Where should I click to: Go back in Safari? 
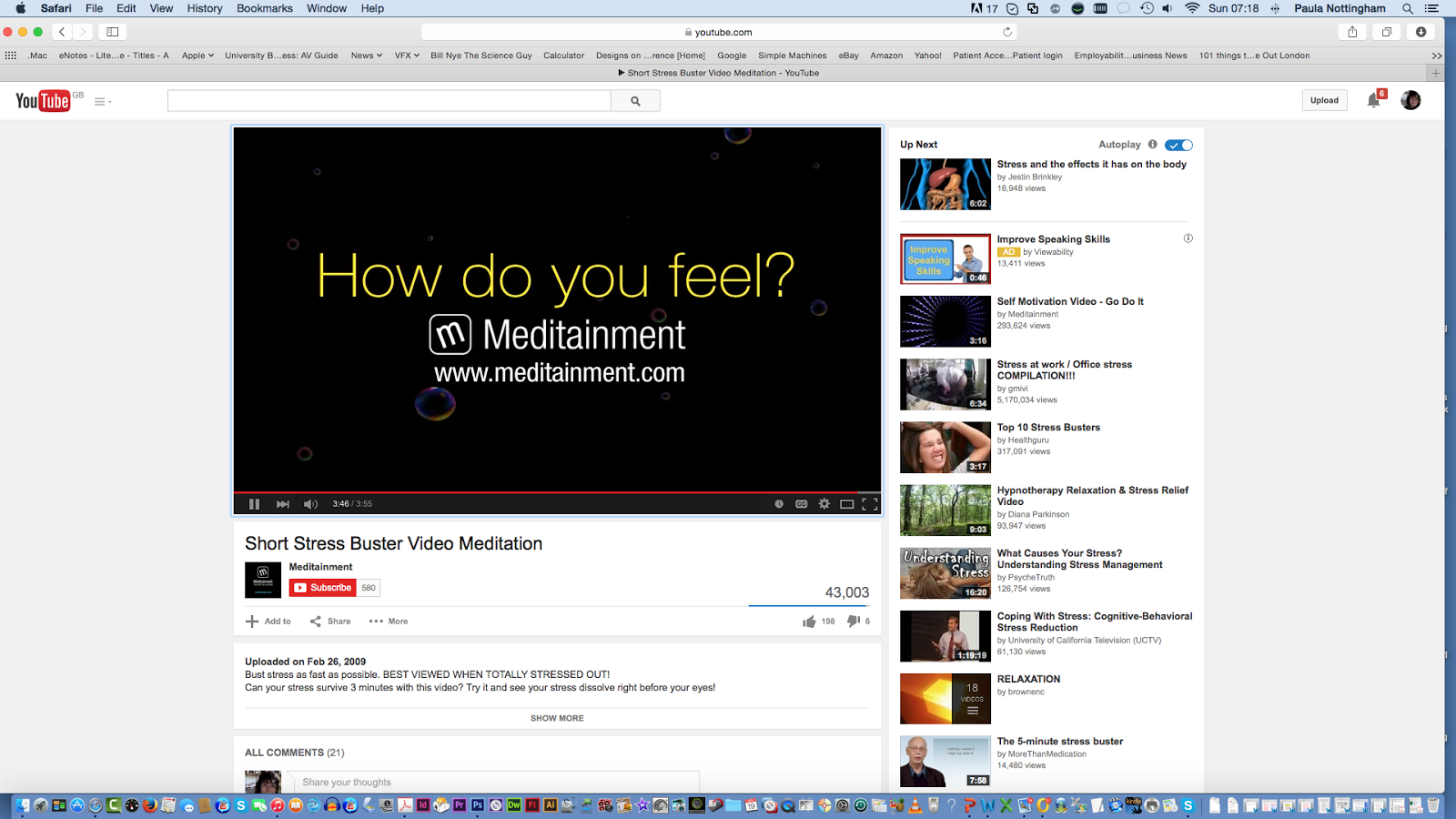(x=62, y=32)
